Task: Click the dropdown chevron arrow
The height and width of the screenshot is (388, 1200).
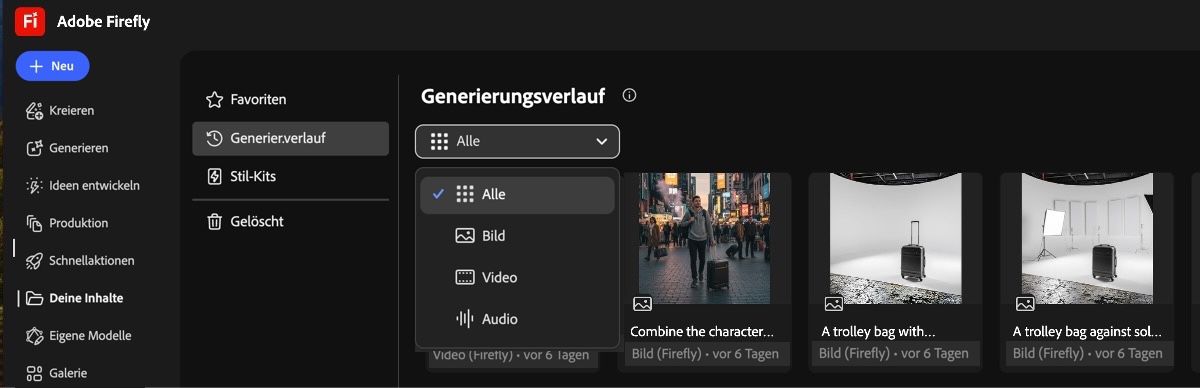Action: tap(602, 142)
